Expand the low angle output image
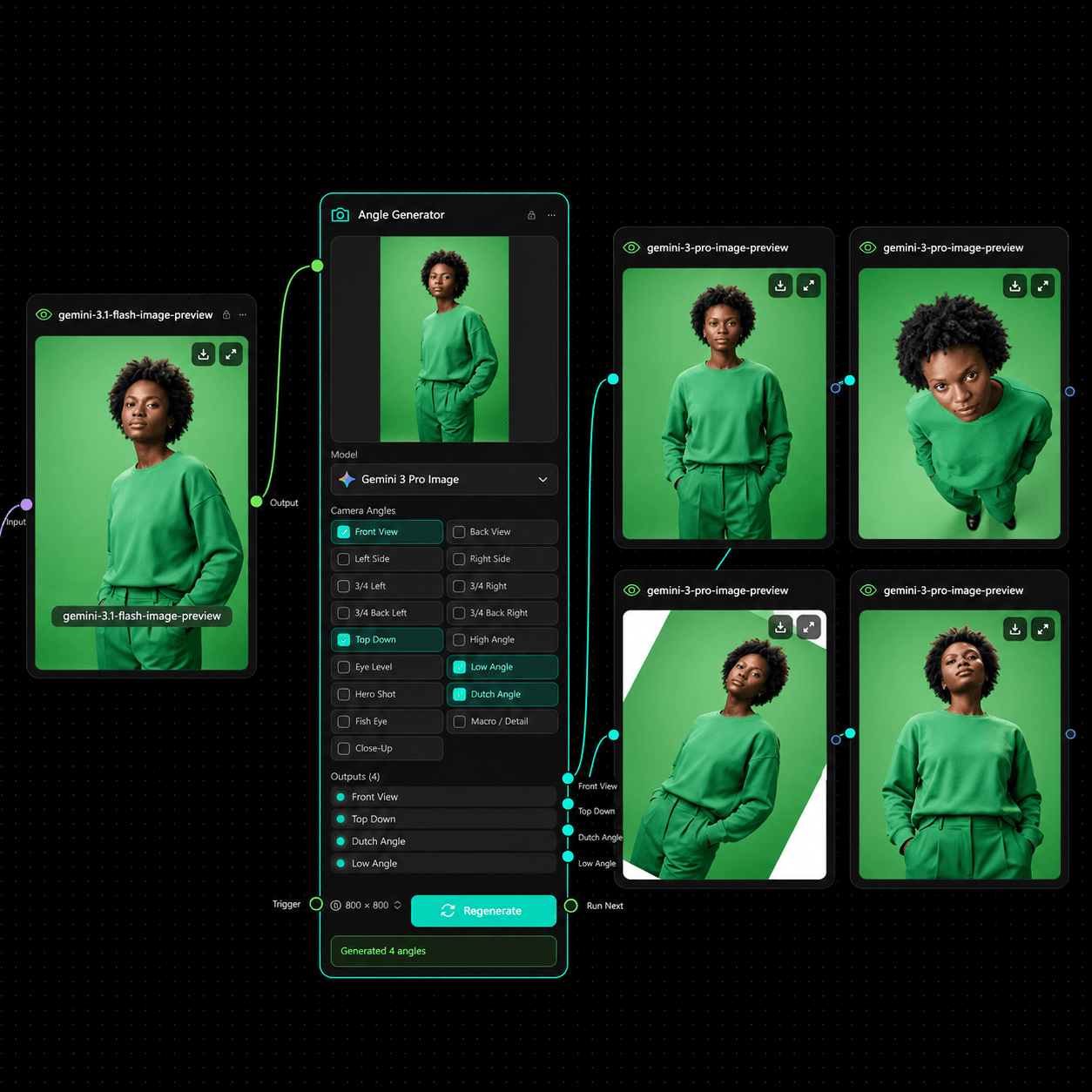Screen dimensions: 1092x1092 pyautogui.click(x=1043, y=629)
